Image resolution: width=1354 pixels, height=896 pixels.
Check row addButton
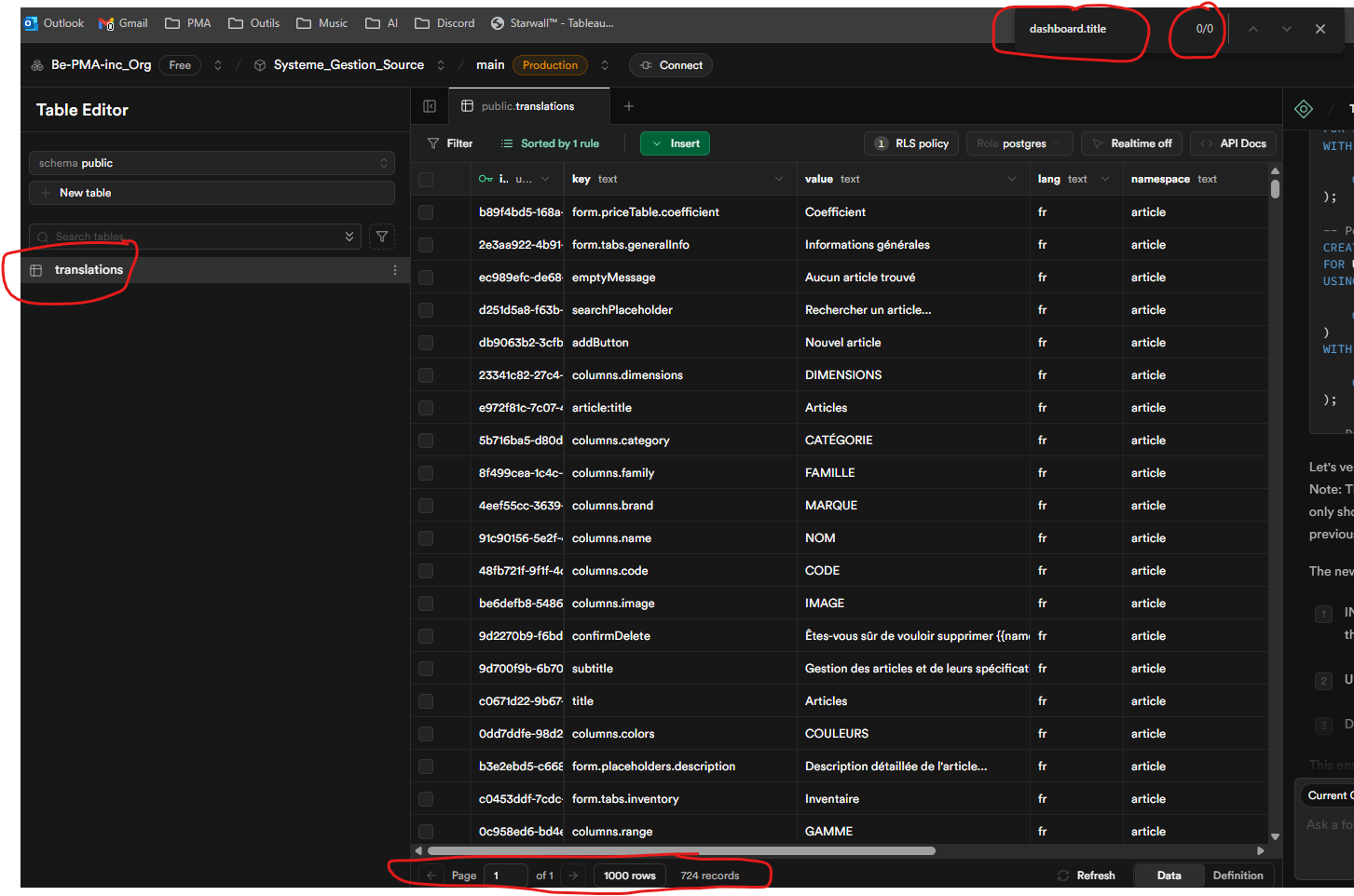click(x=426, y=343)
